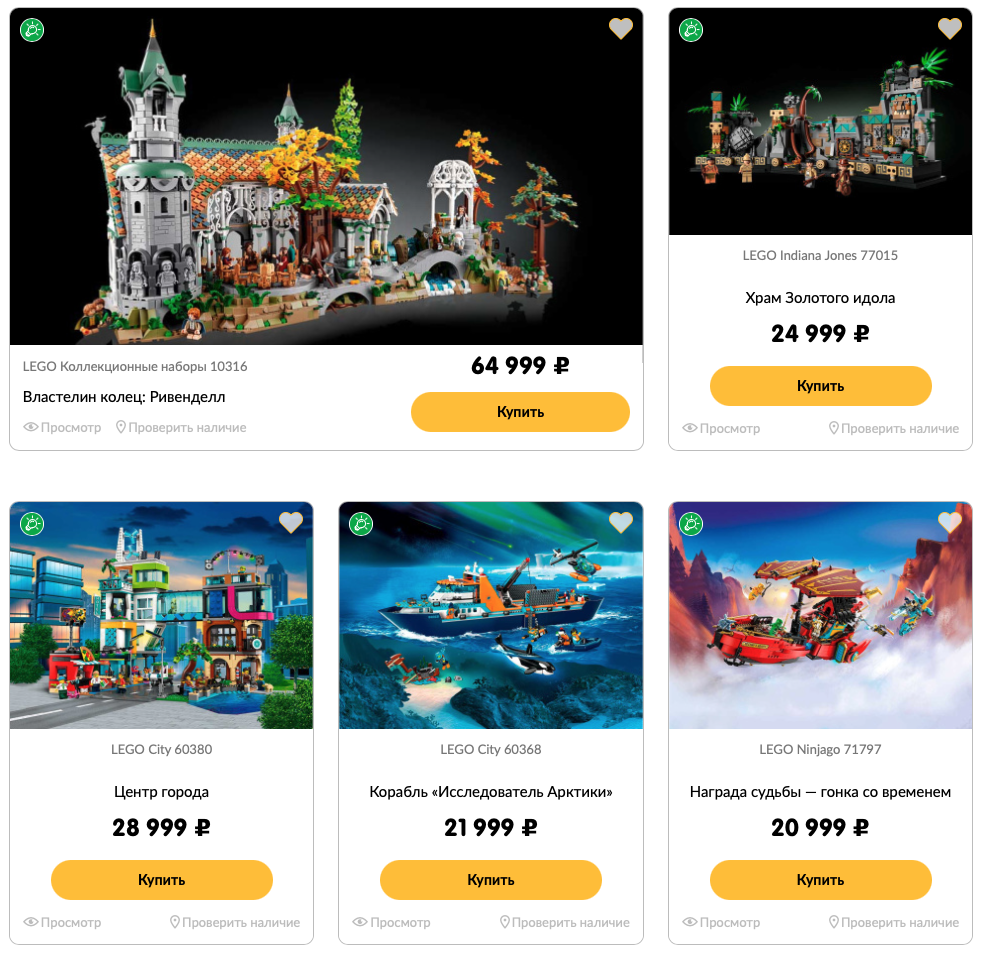This screenshot has height=958, width=986.
Task: Click Купить for Храм Золотого идола
Action: coord(820,386)
